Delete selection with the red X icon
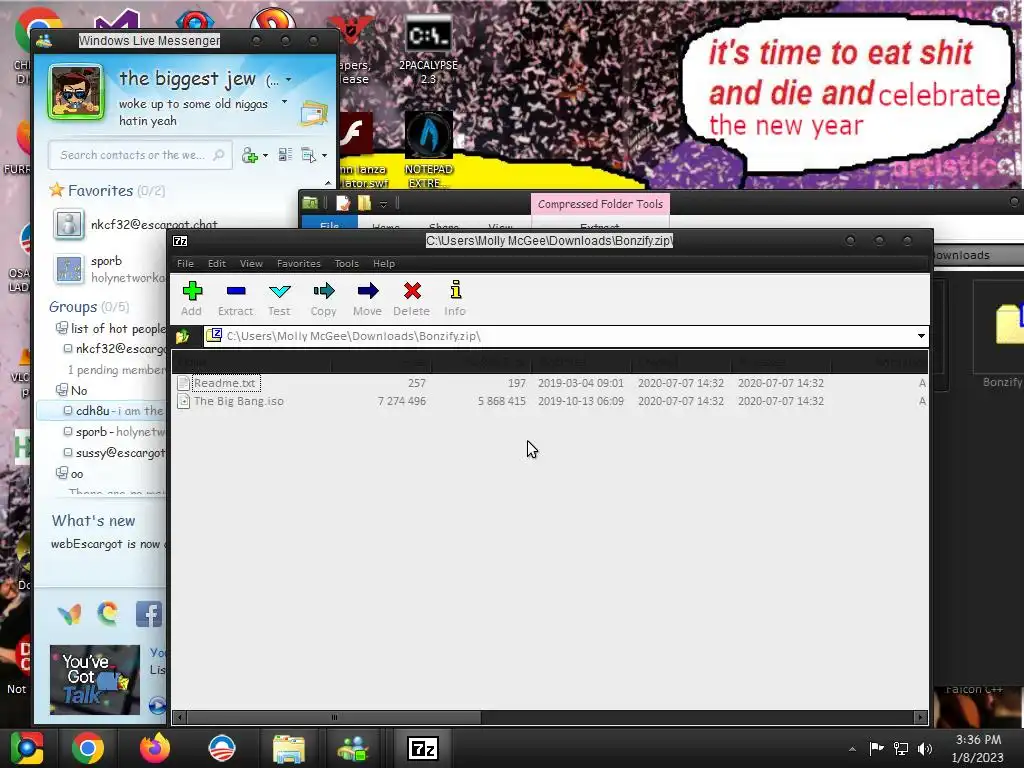The width and height of the screenshot is (1024, 768). (x=411, y=298)
